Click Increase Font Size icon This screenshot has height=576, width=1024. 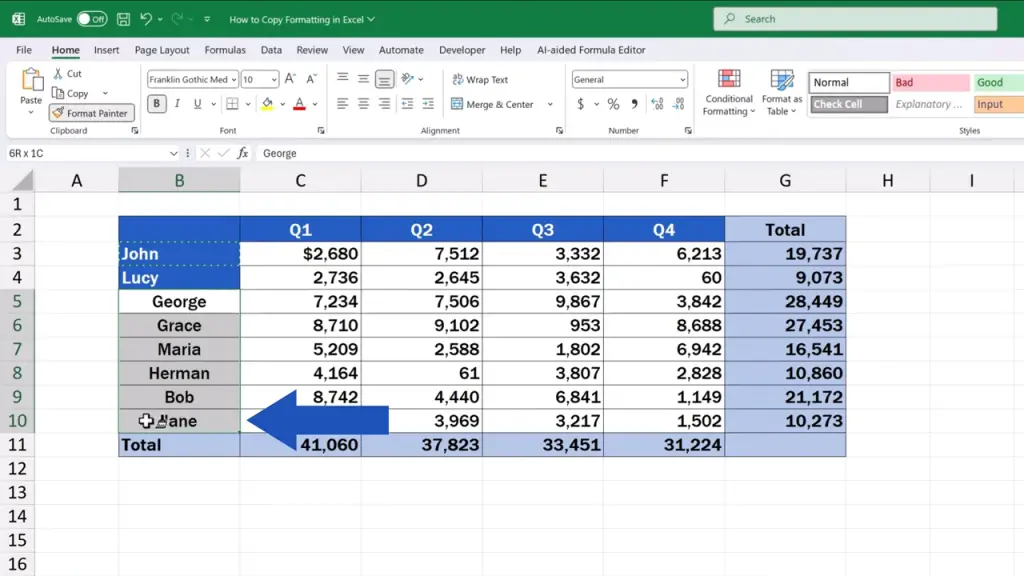[x=290, y=79]
